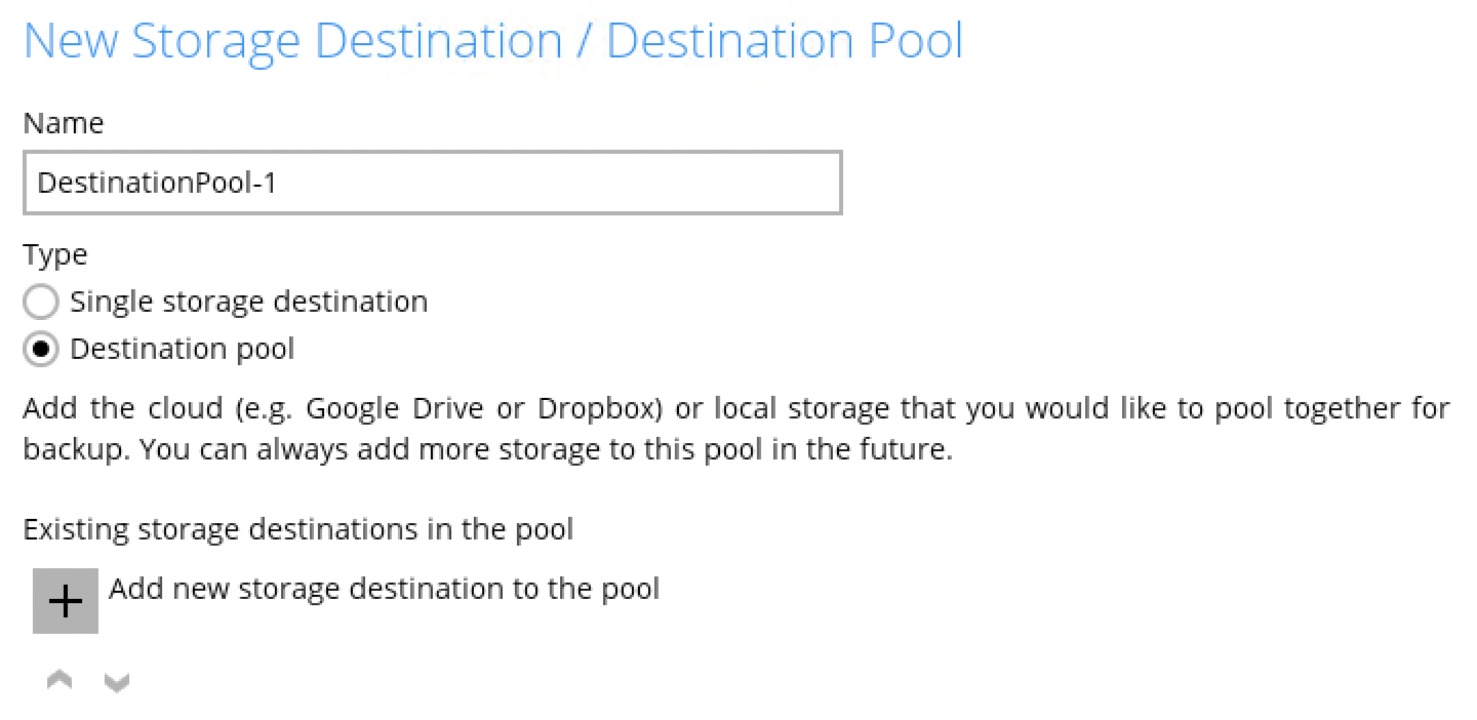
Task: Click "Existing storage destinations in the pool" heading
Action: pos(298,529)
